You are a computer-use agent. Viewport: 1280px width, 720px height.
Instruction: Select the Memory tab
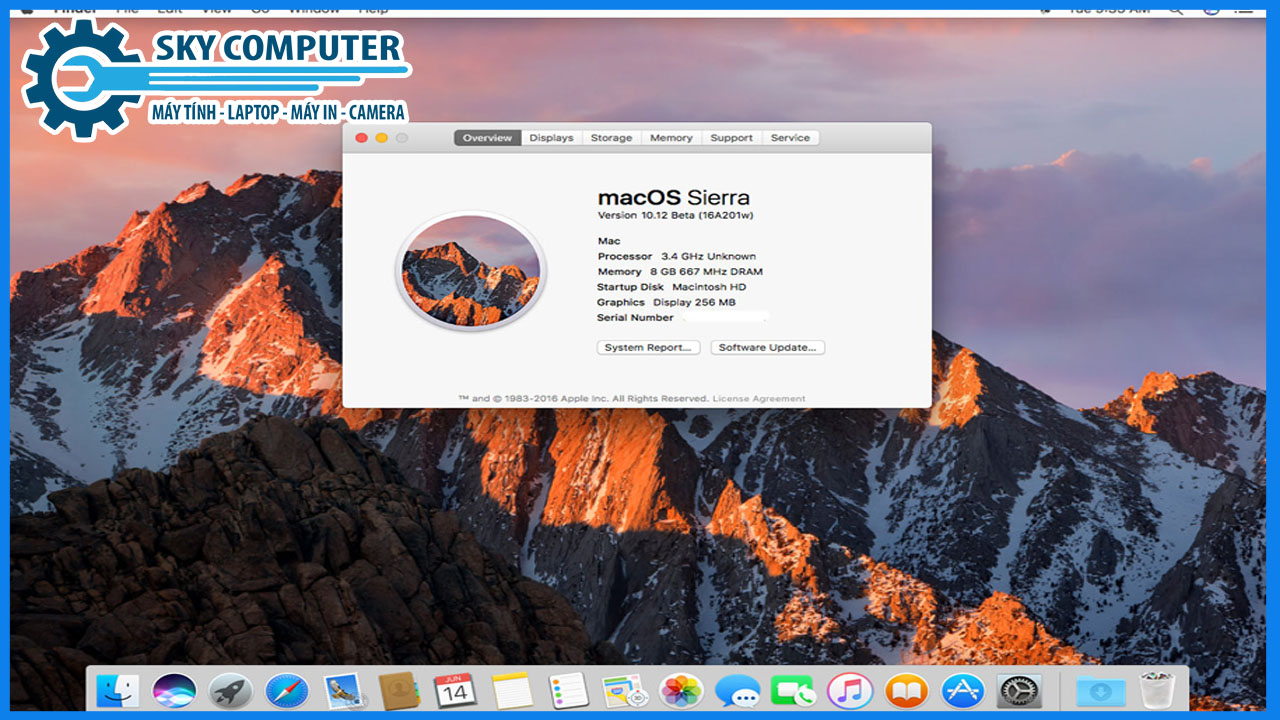coord(671,138)
